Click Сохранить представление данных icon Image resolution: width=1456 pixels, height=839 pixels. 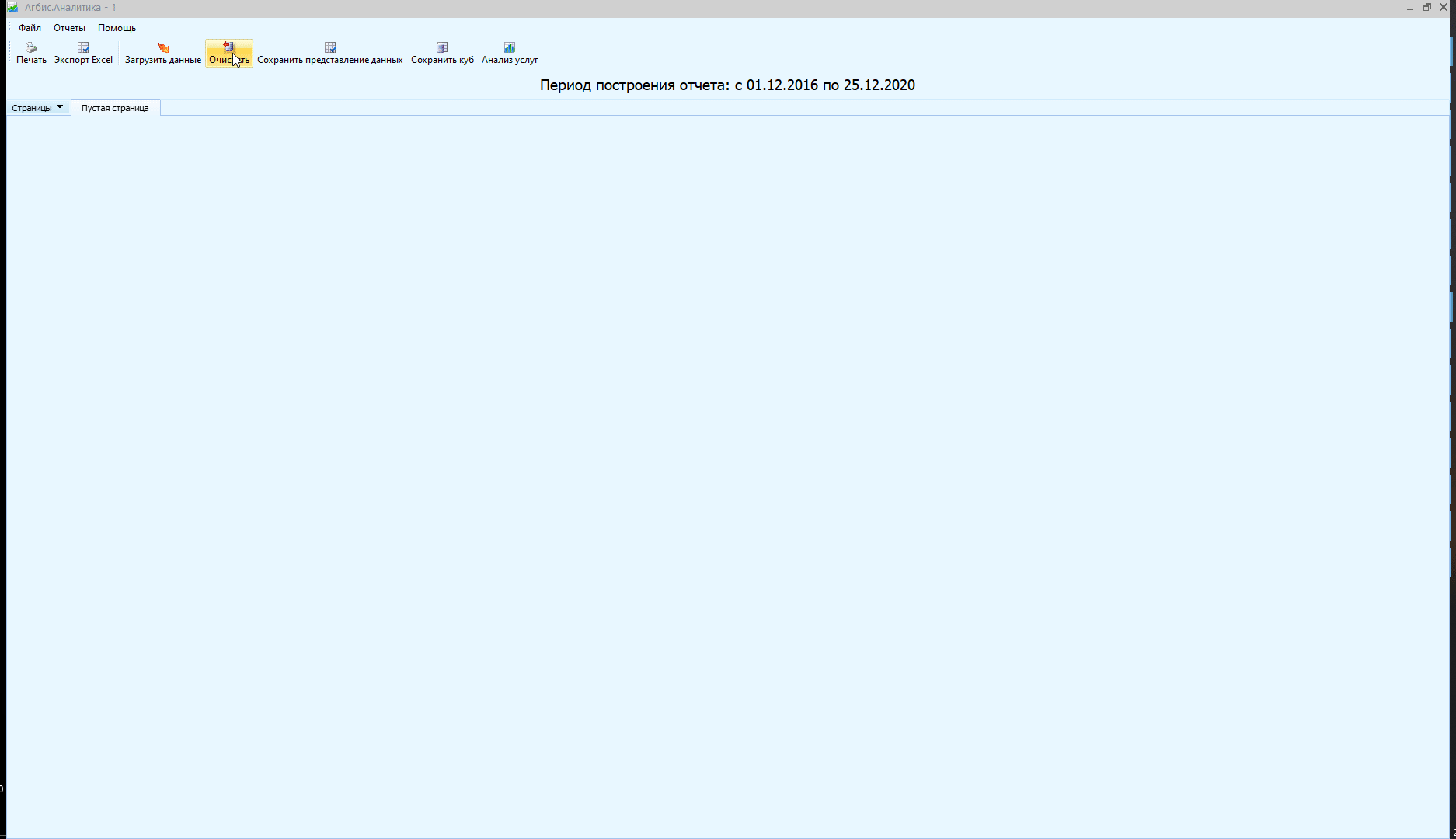[x=330, y=47]
